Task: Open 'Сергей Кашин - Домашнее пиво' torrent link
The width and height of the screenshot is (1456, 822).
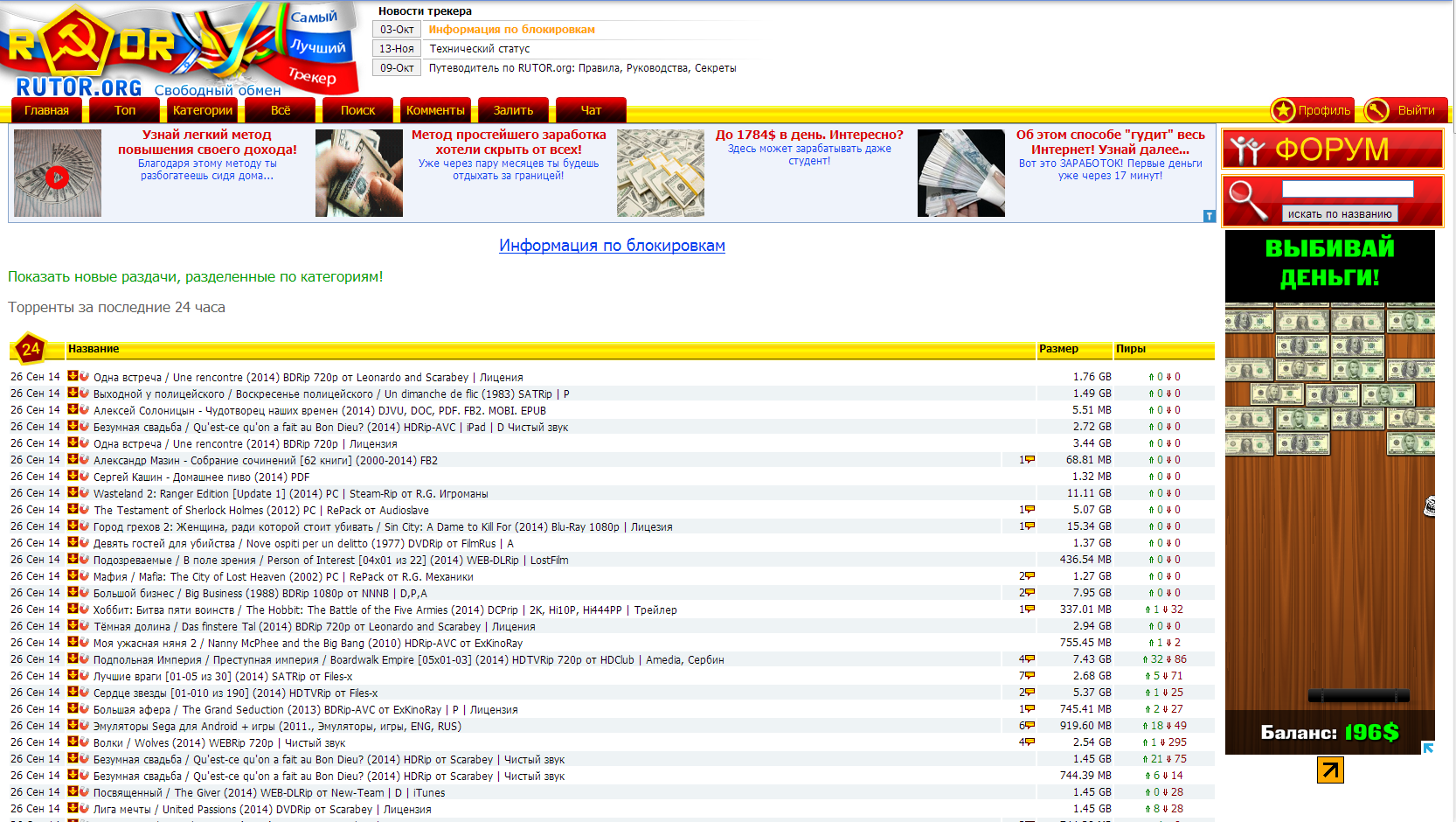Action: tap(202, 477)
